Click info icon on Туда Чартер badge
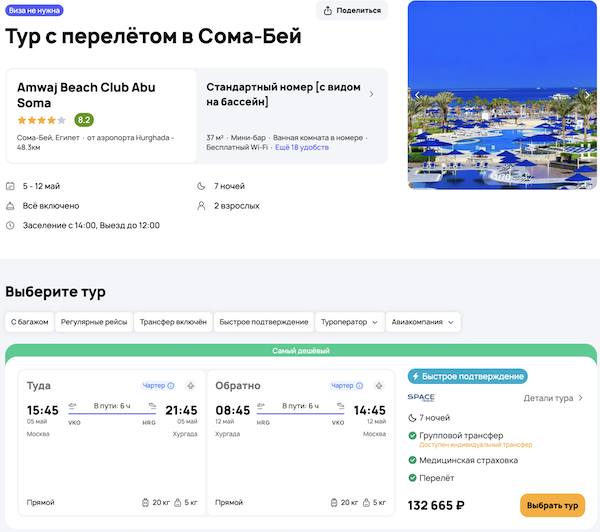This screenshot has width=600, height=532. click(170, 386)
